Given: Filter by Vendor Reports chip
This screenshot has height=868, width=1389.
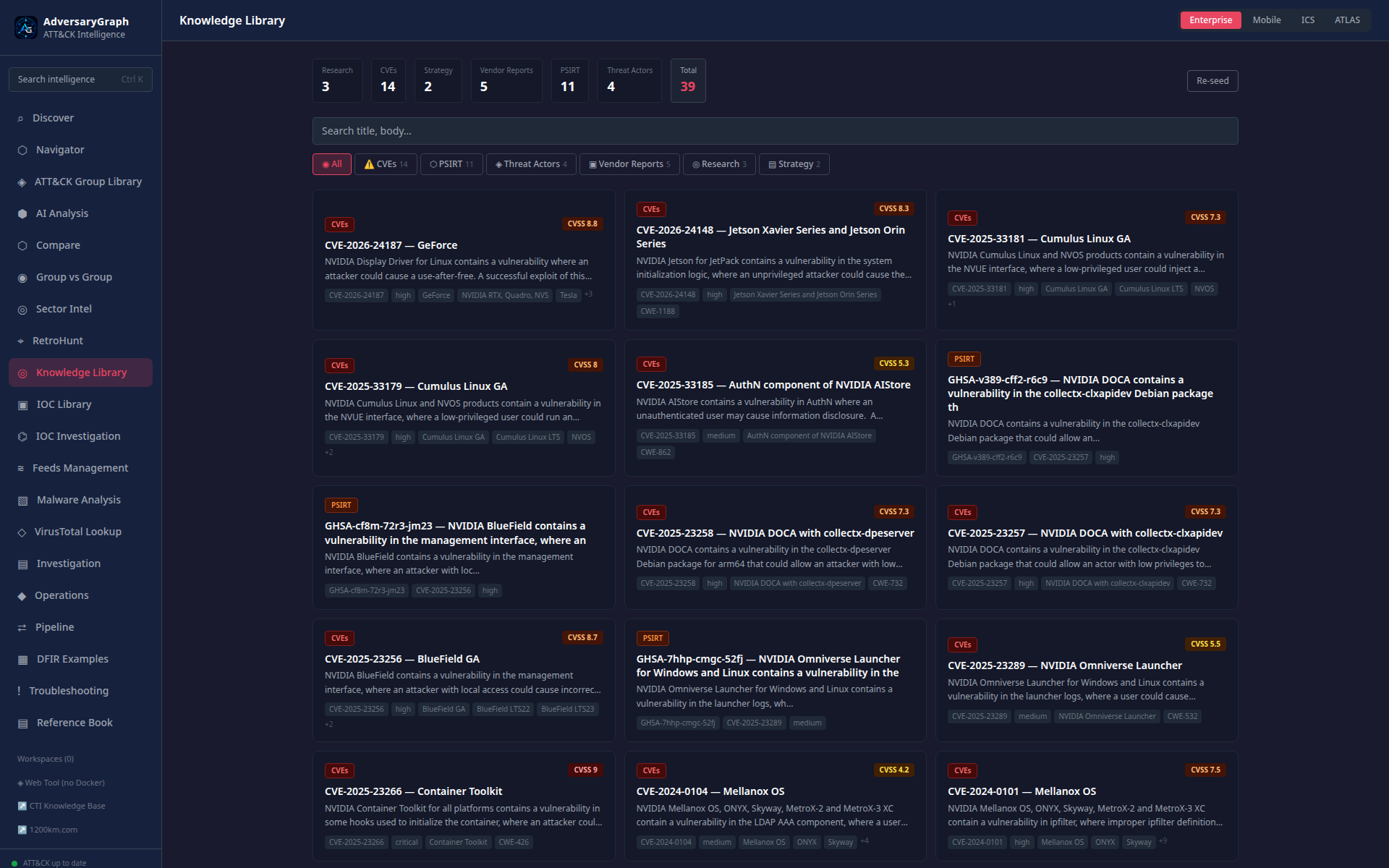Looking at the screenshot, I should point(629,164).
